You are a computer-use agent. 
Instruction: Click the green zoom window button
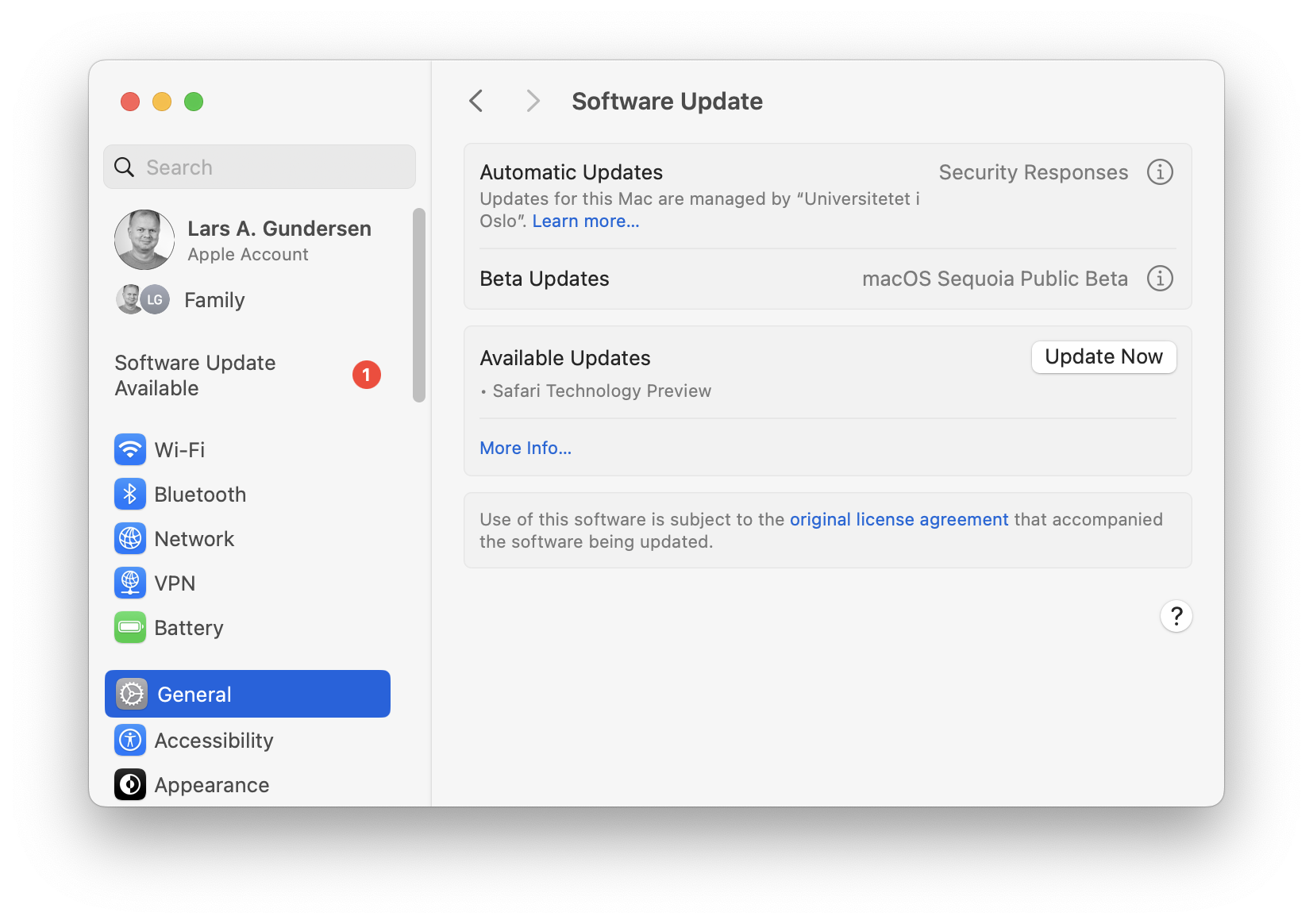pyautogui.click(x=194, y=102)
